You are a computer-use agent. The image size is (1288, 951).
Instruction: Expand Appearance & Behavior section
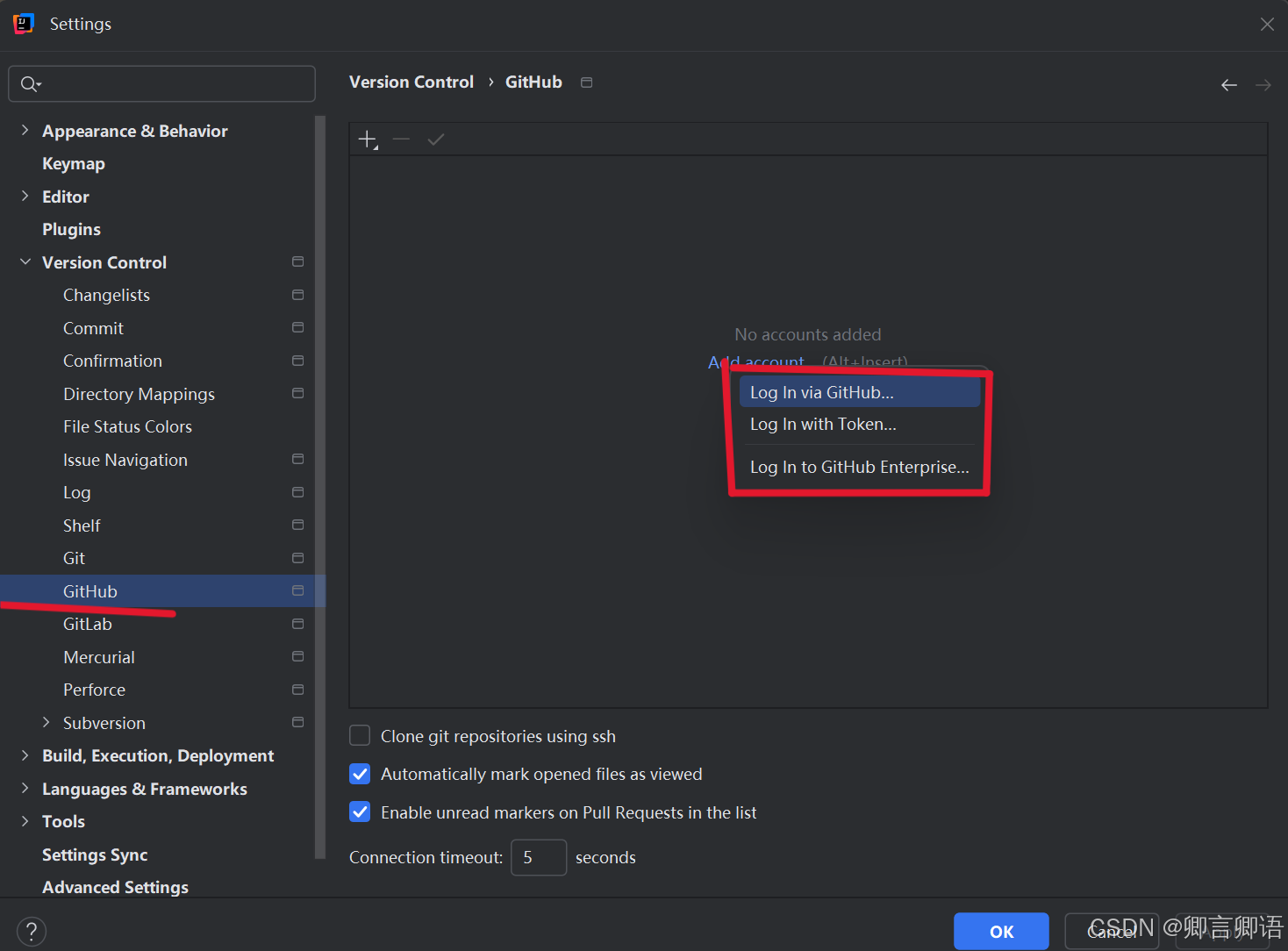(25, 130)
